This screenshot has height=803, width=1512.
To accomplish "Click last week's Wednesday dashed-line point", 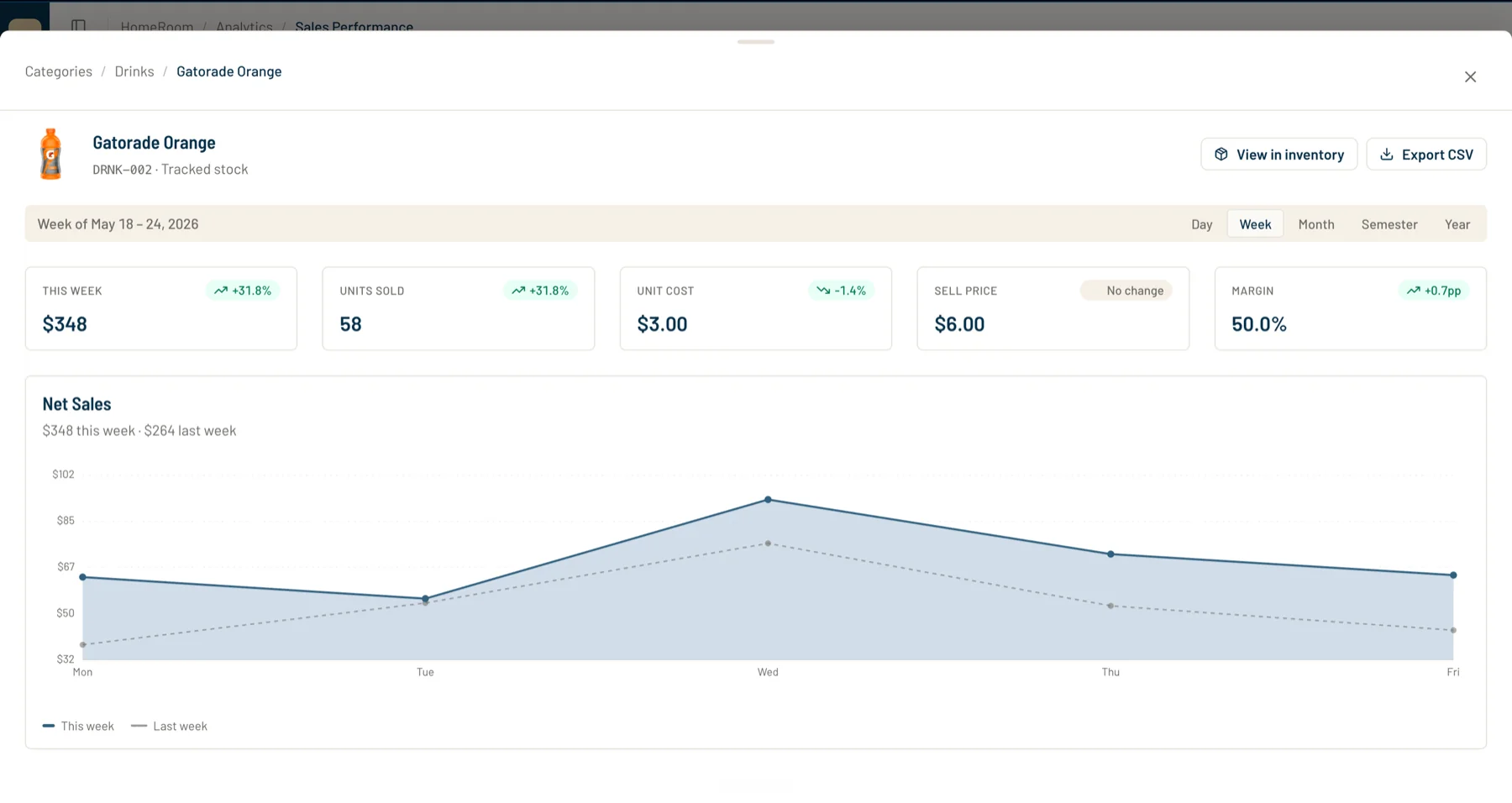I will [x=768, y=543].
